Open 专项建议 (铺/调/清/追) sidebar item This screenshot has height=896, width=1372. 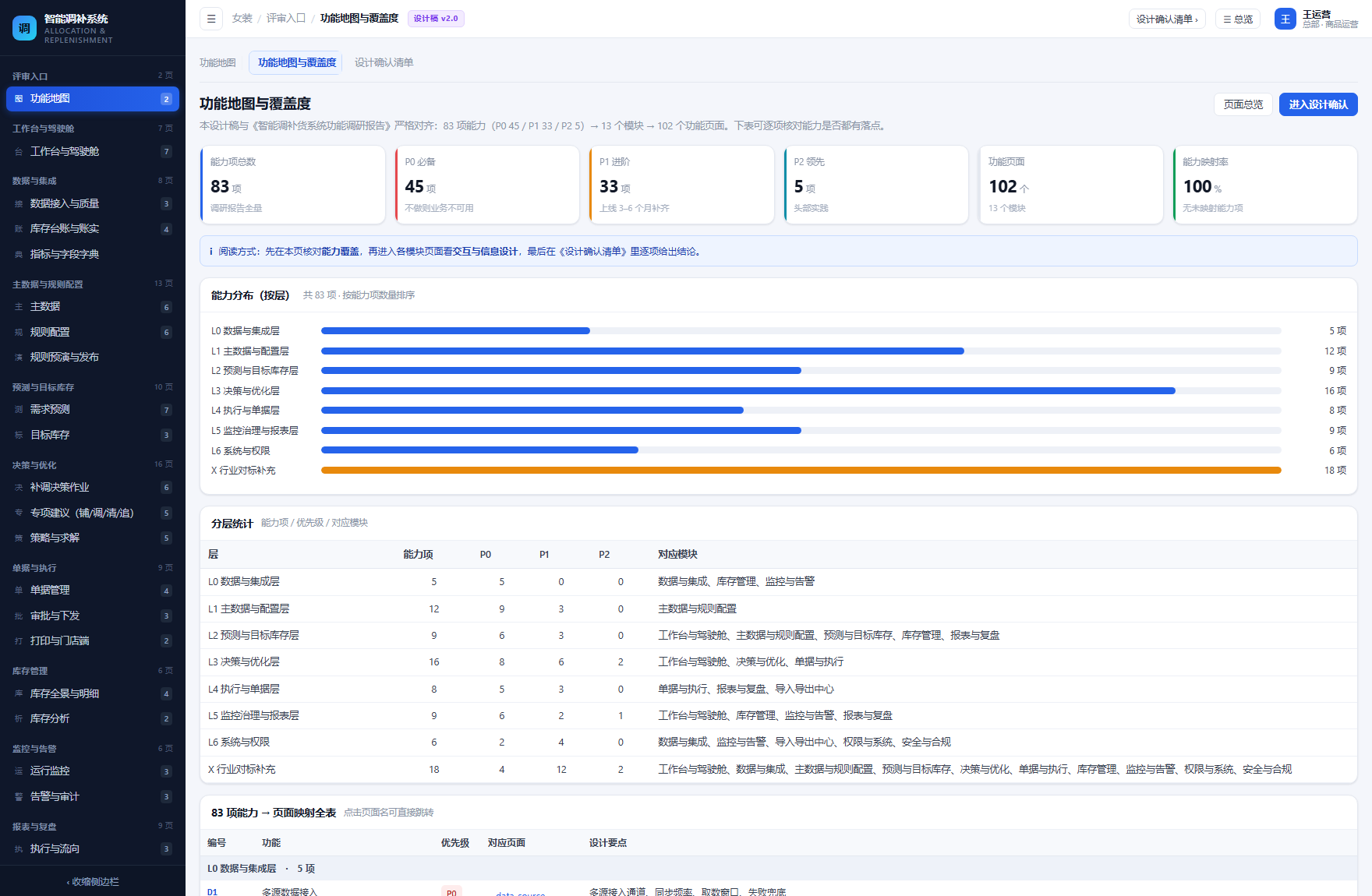pyautogui.click(x=93, y=513)
